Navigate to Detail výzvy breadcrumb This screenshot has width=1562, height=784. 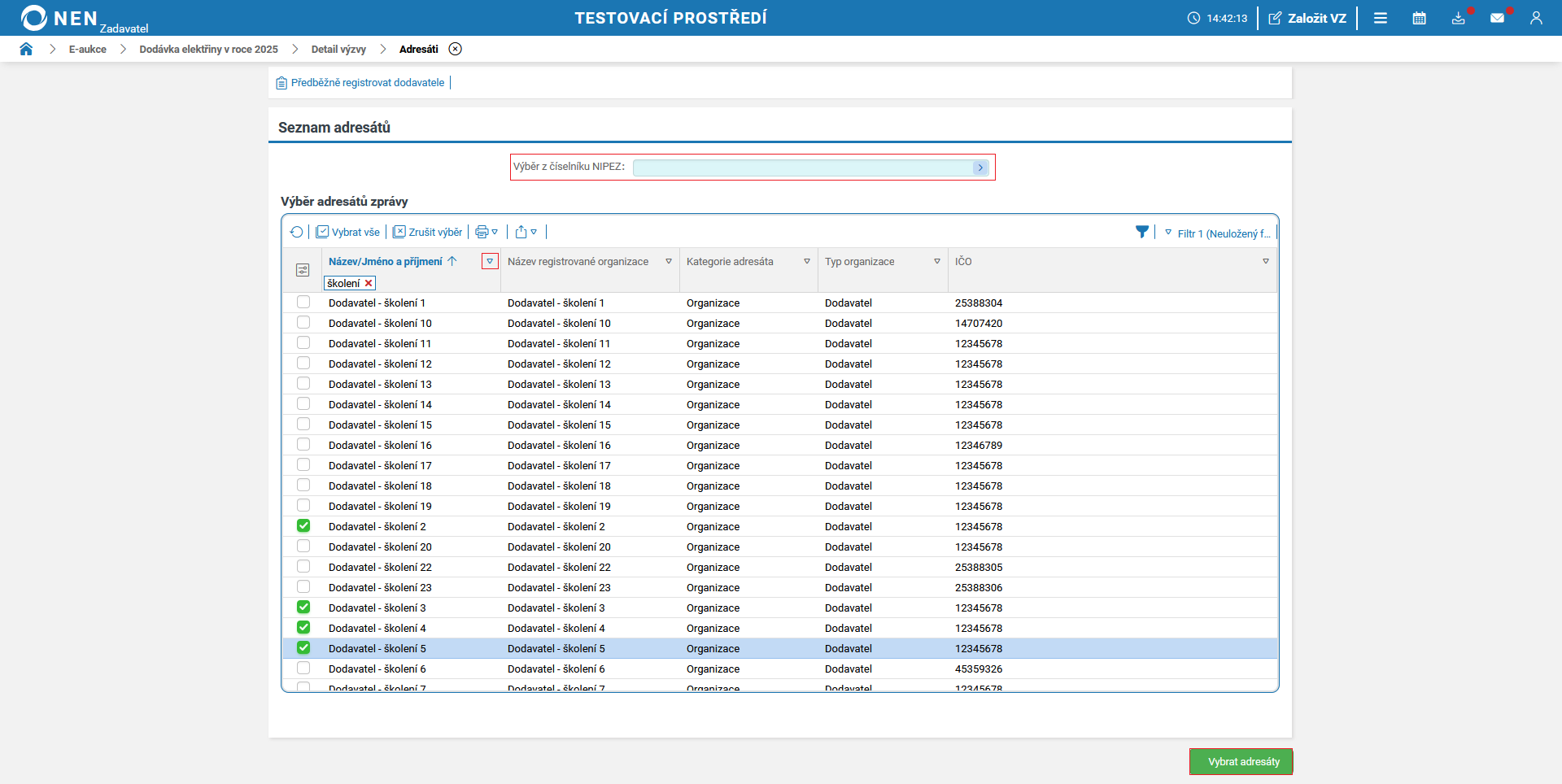338,49
